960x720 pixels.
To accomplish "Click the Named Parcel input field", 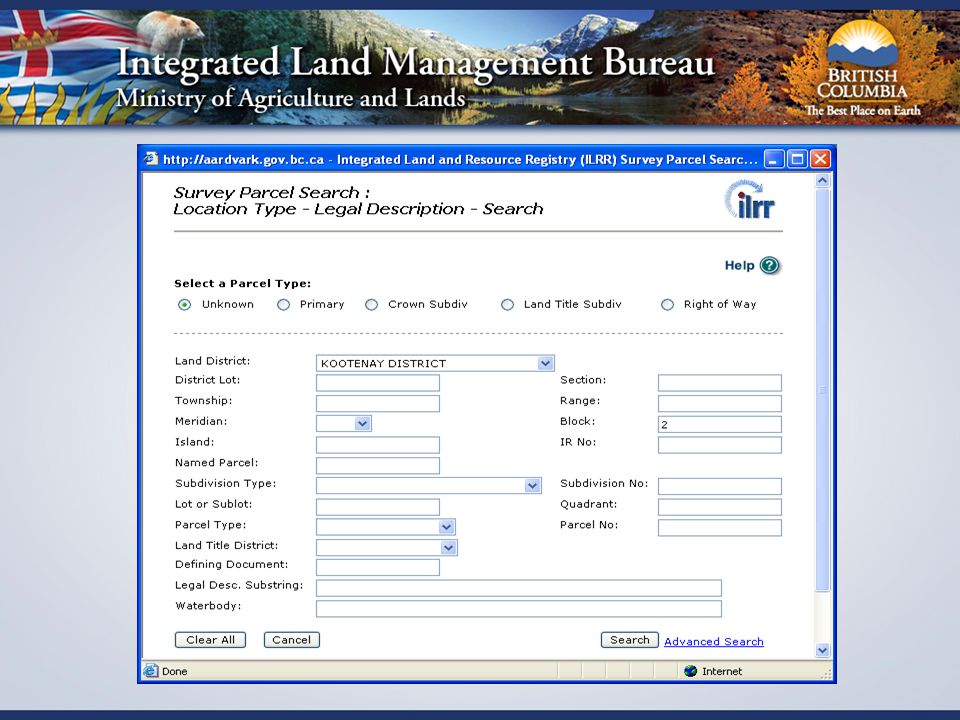I will pos(378,465).
